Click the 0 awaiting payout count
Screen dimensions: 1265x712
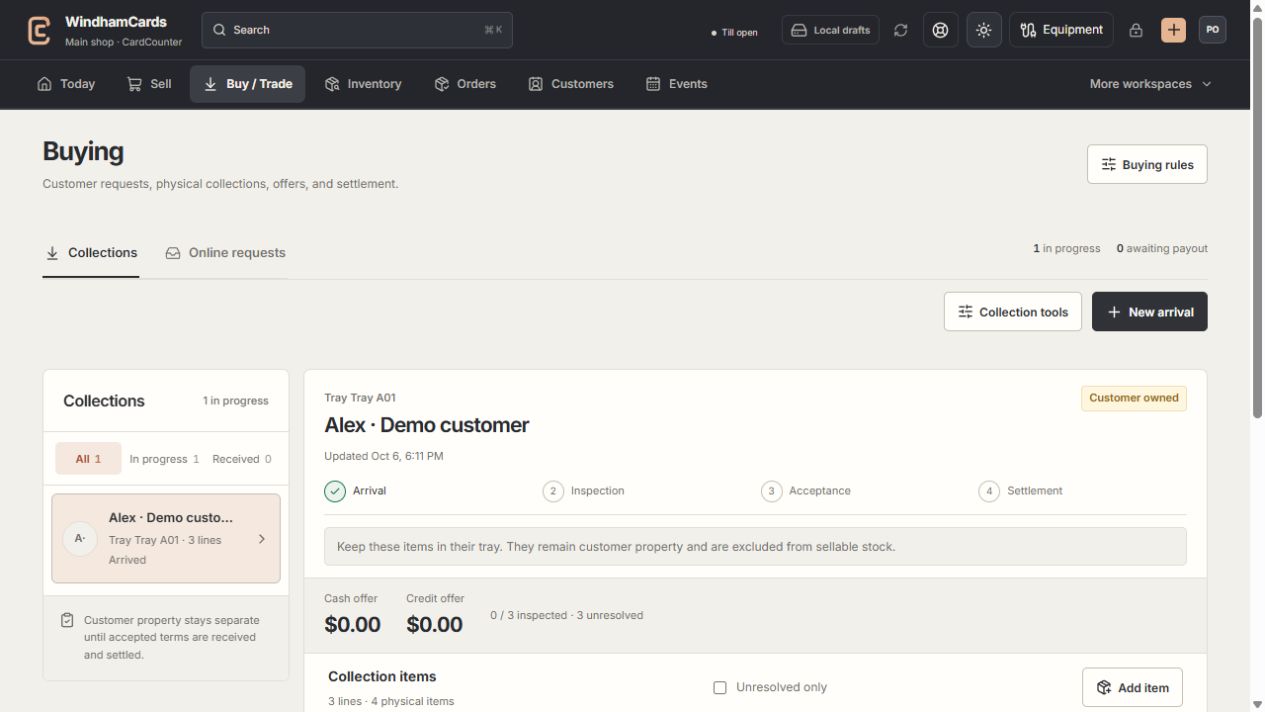click(1162, 249)
